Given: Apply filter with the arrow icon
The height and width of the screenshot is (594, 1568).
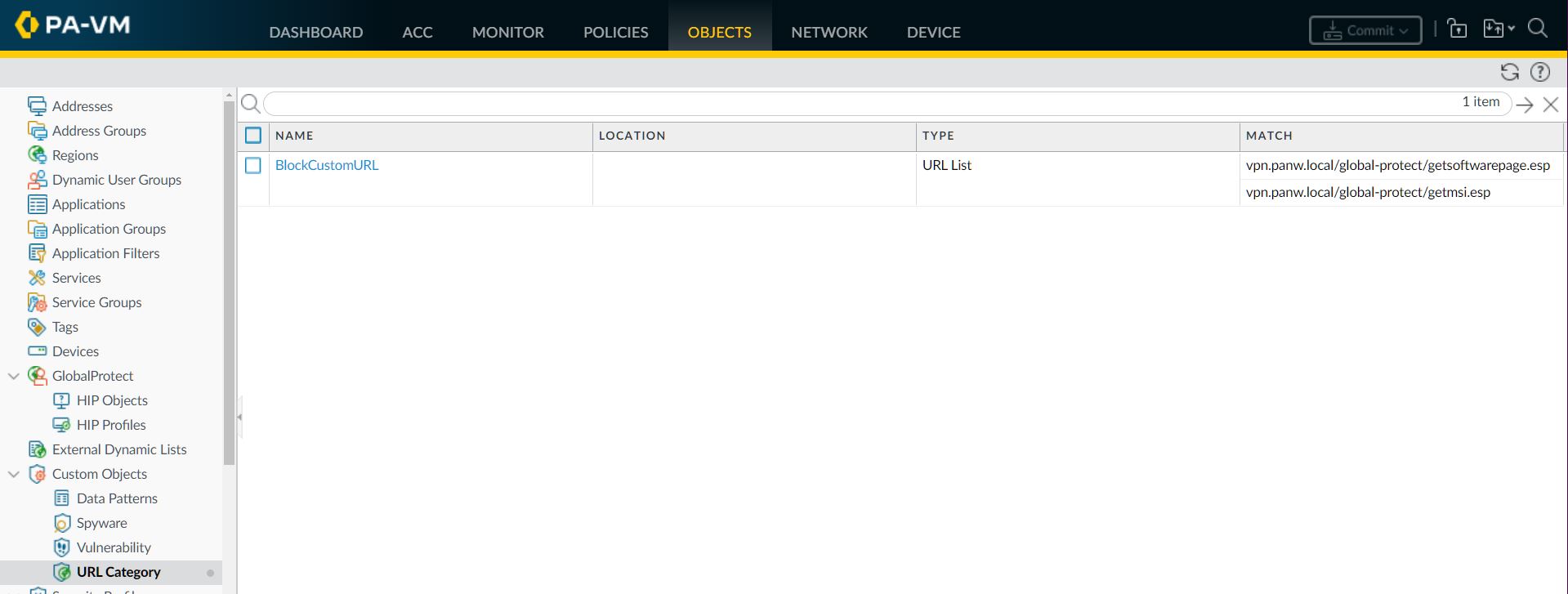Looking at the screenshot, I should click(1525, 105).
